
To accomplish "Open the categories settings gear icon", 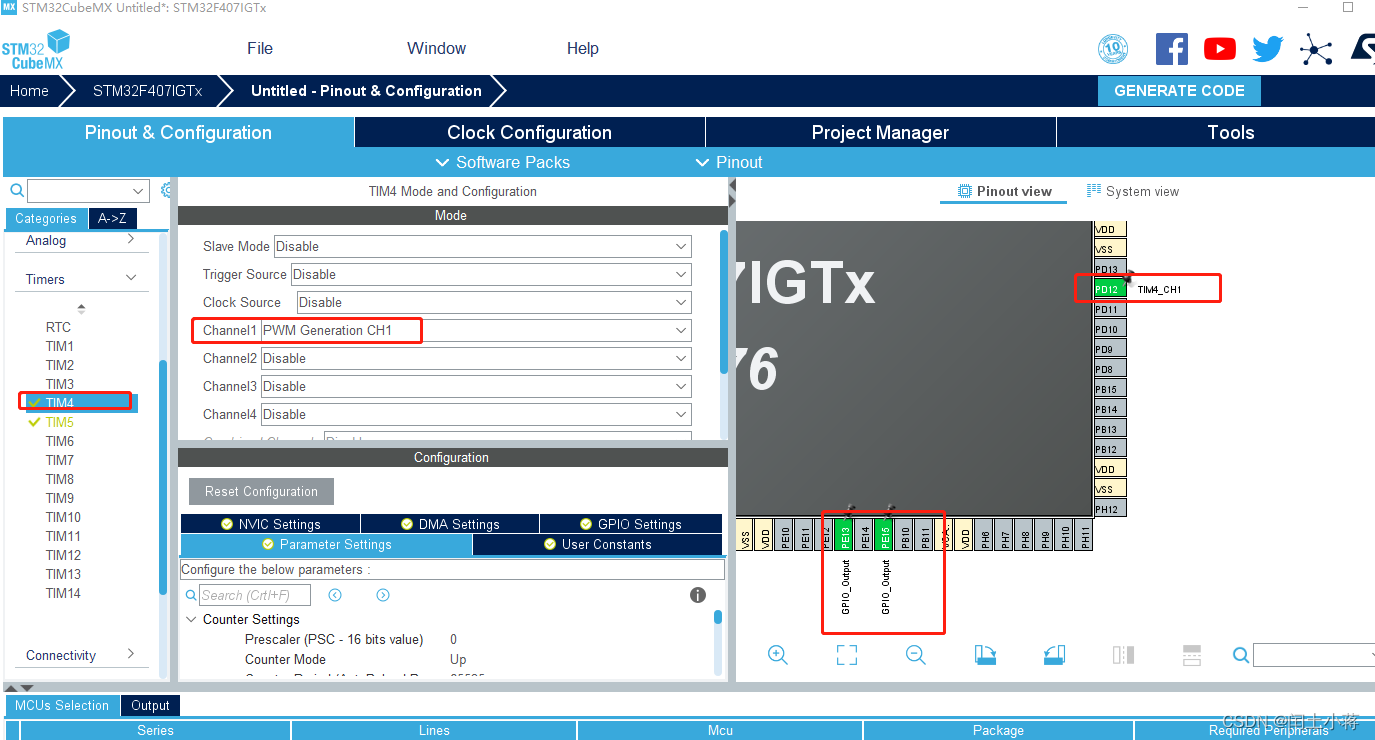I will coord(167,190).
